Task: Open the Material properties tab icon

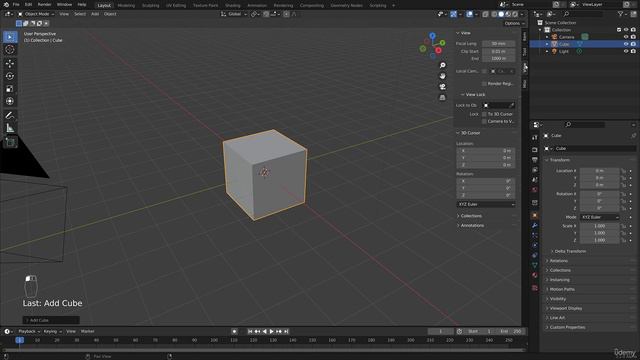Action: coord(535,275)
